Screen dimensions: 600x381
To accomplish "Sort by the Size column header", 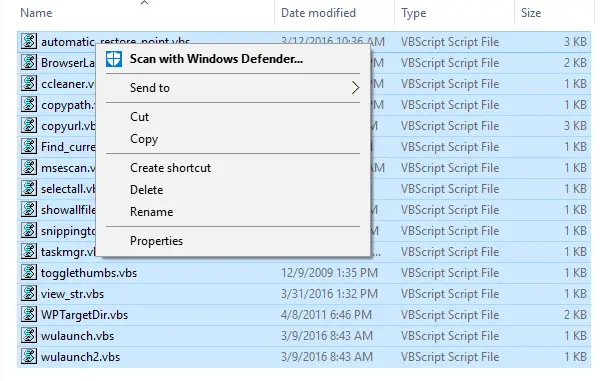I will pyautogui.click(x=531, y=13).
